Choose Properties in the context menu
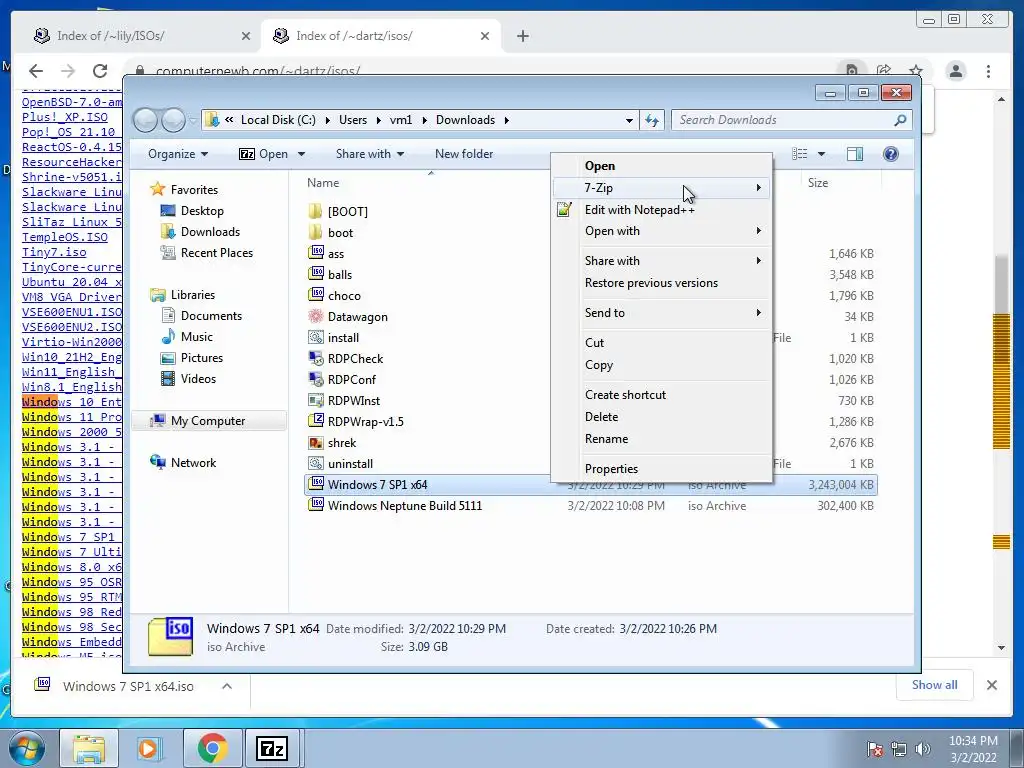Image resolution: width=1024 pixels, height=768 pixels. click(662, 469)
